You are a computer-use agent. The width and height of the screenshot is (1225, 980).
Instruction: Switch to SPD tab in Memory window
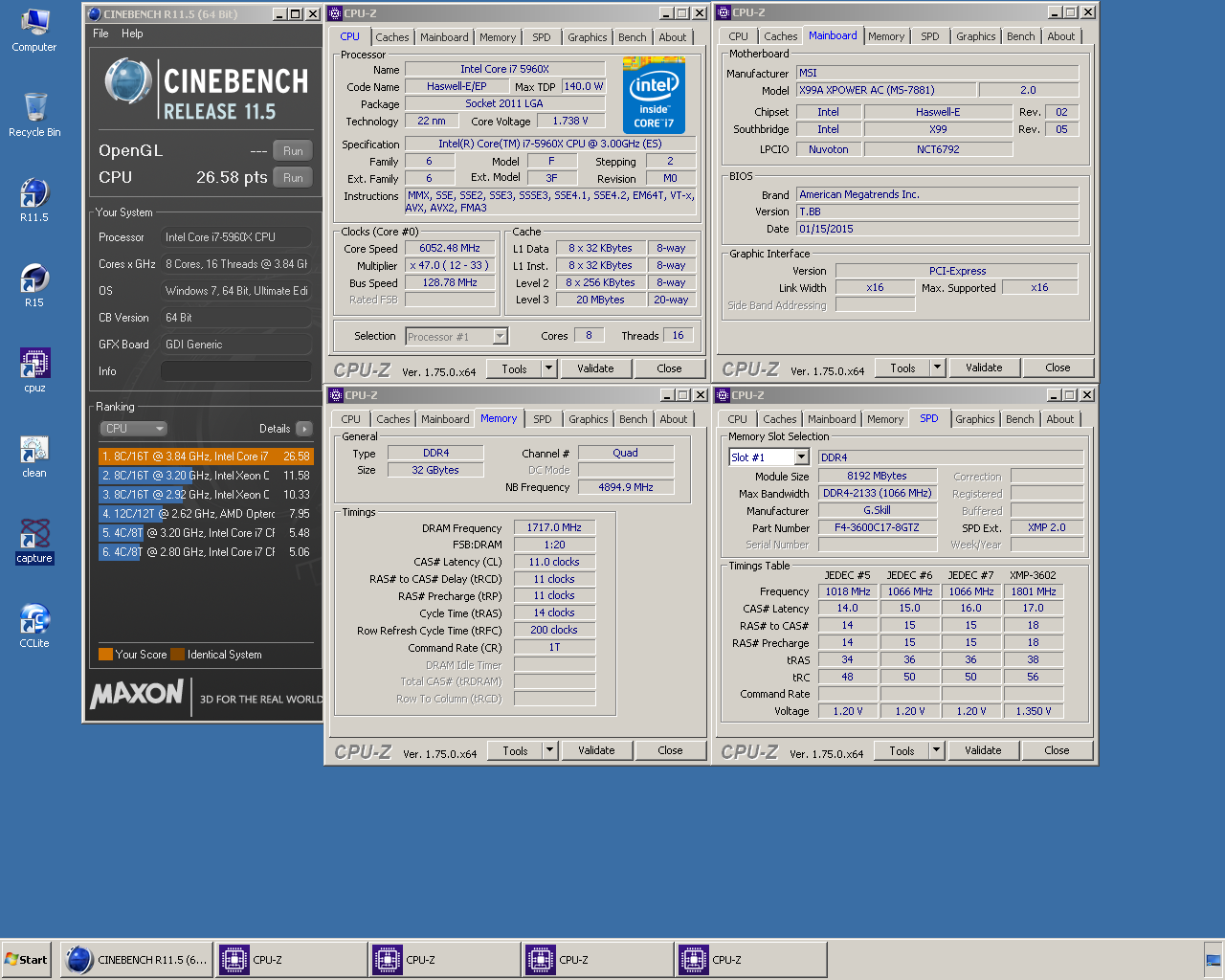[x=543, y=419]
